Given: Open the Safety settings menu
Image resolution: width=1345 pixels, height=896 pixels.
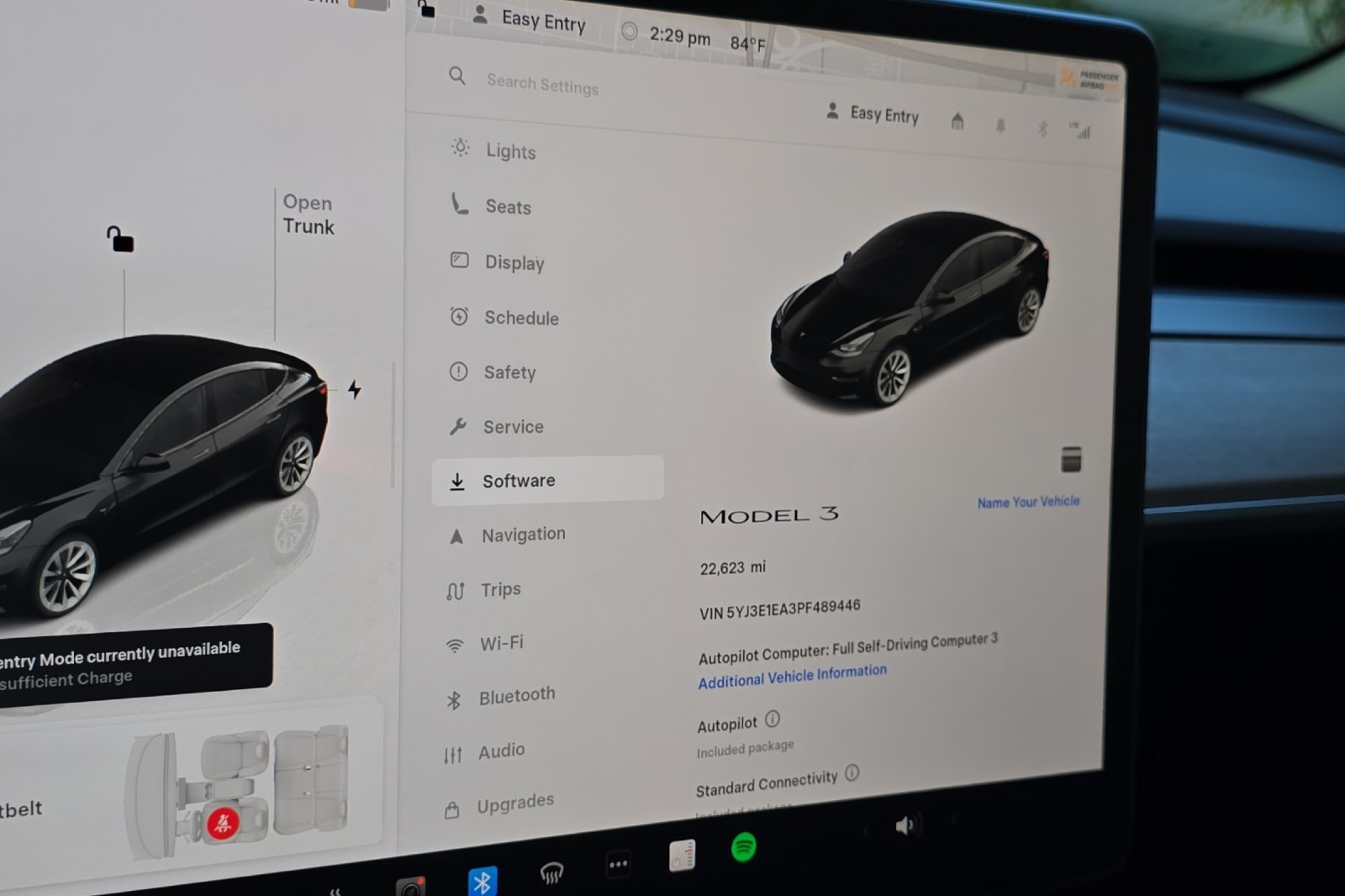Looking at the screenshot, I should [493, 372].
